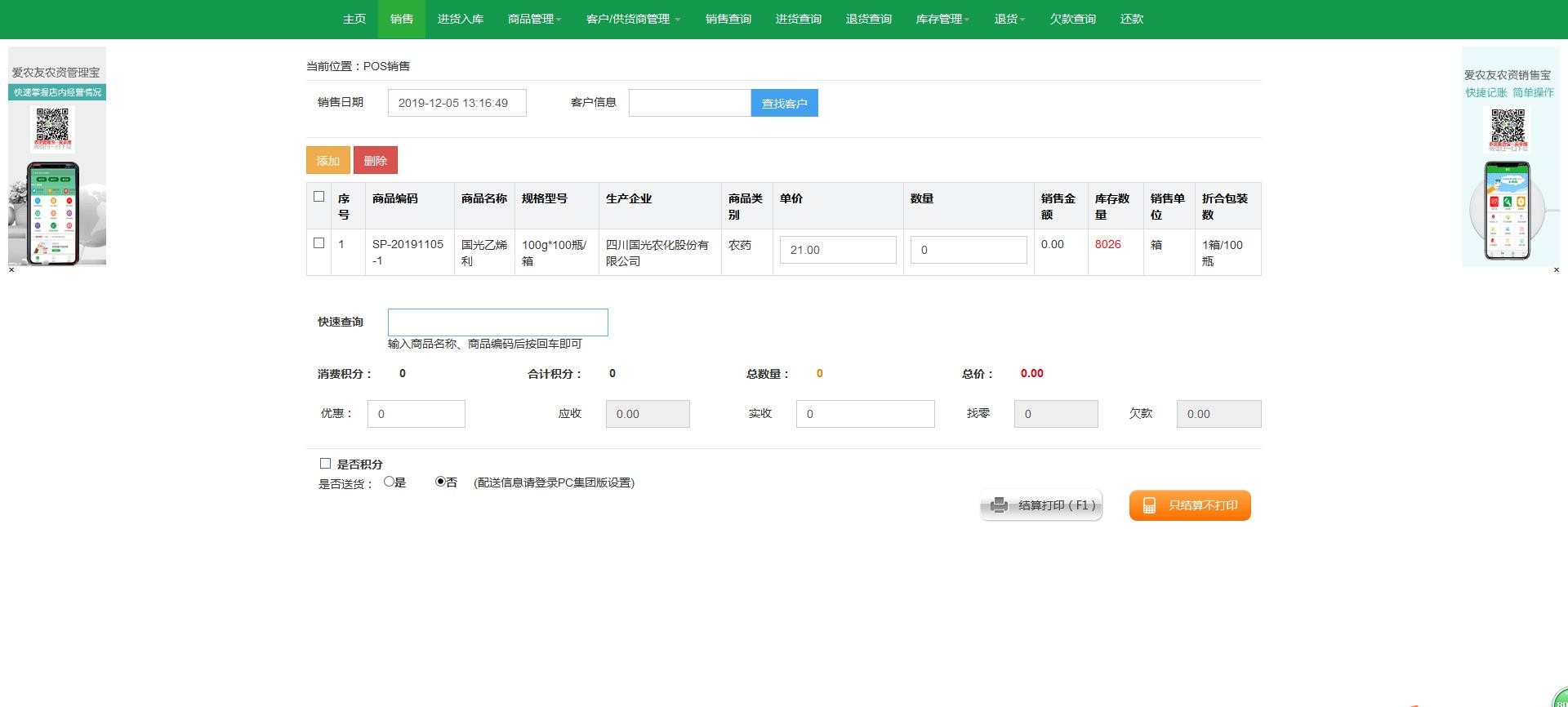Click the 结算打印 (F1) button
This screenshot has width=1568, height=707.
point(1041,505)
